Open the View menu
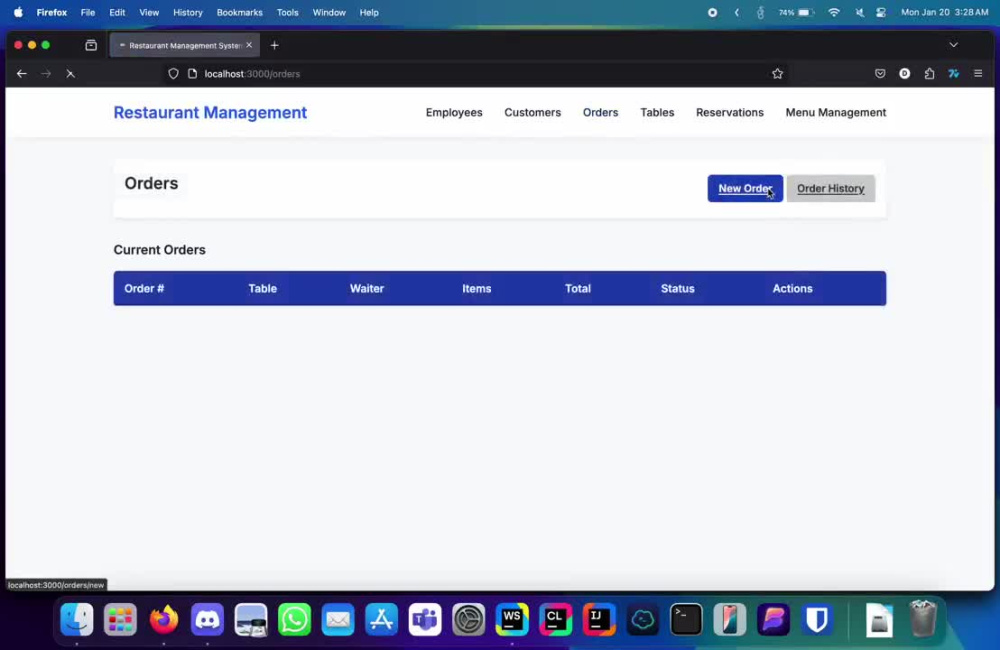The height and width of the screenshot is (650, 1000). [149, 12]
